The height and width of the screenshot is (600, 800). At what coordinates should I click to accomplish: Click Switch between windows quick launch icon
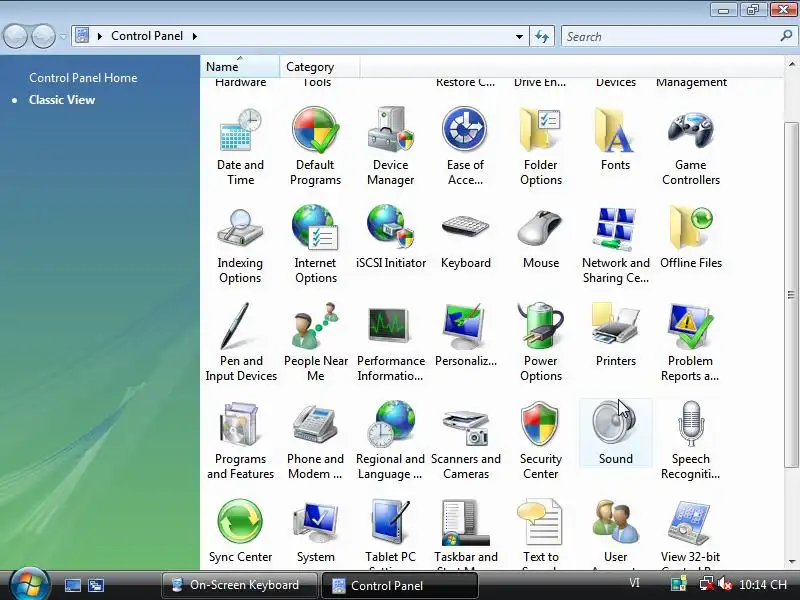(95, 585)
